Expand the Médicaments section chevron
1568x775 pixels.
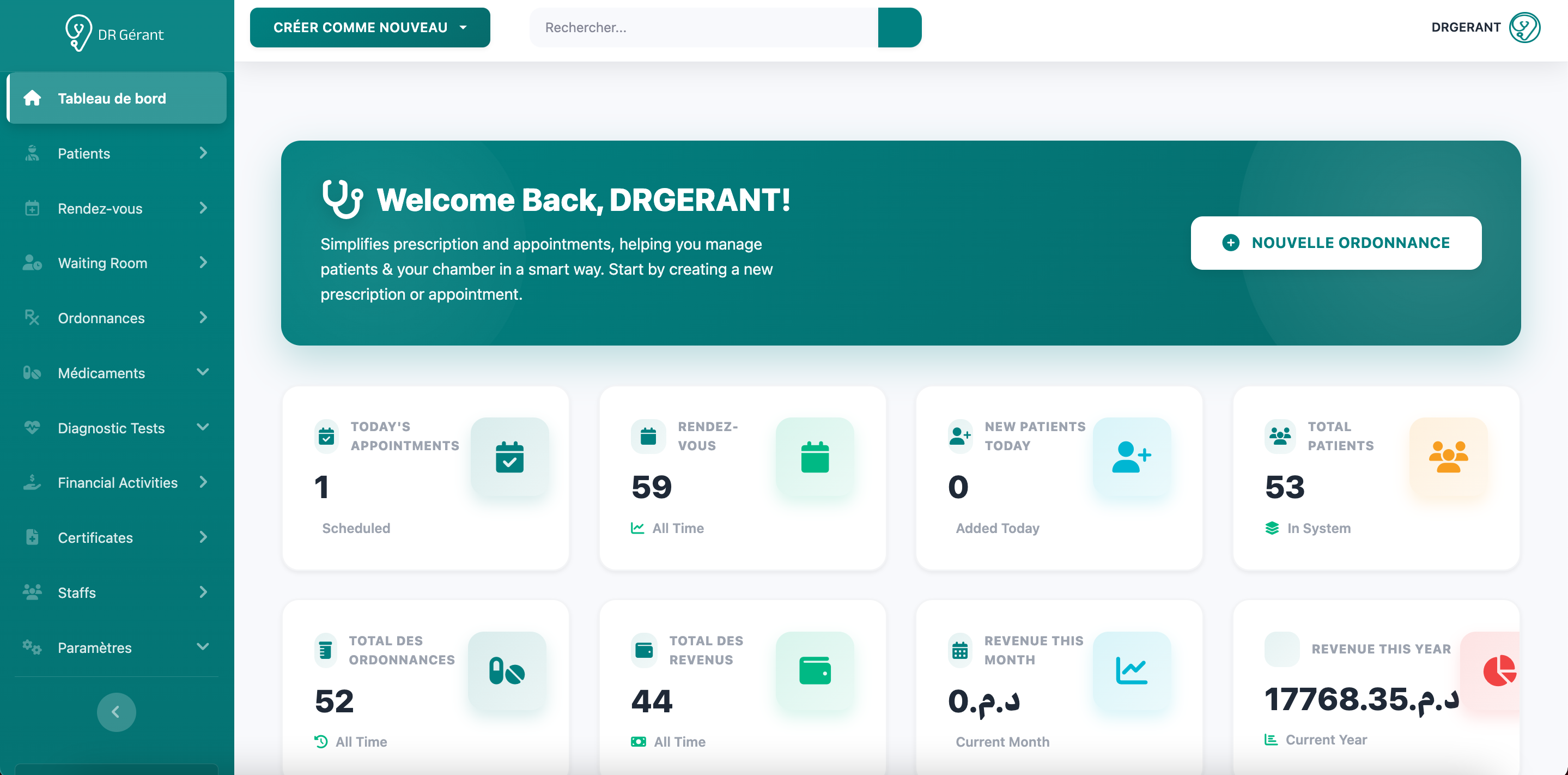[x=203, y=372]
